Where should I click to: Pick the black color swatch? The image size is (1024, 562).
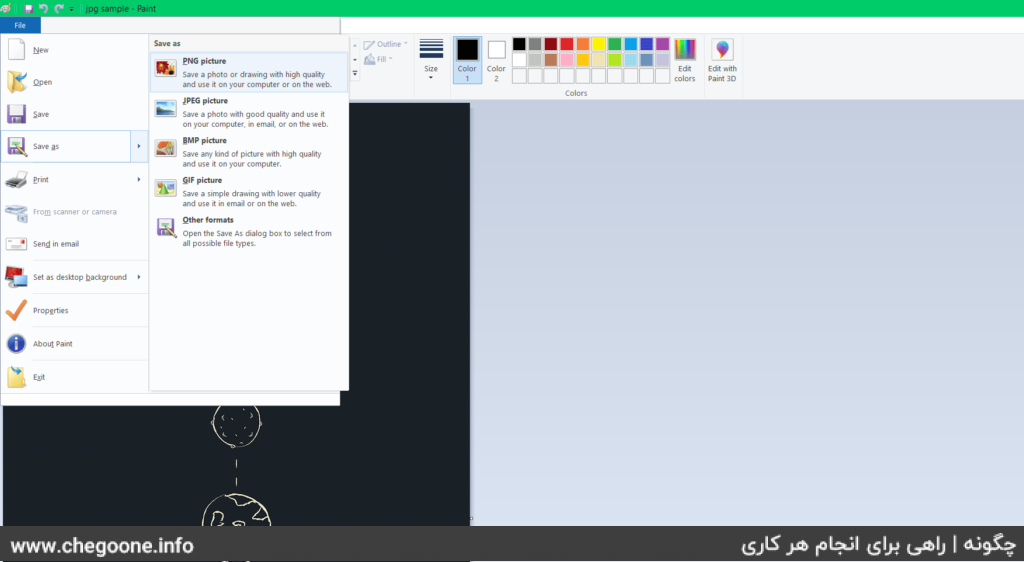click(519, 44)
